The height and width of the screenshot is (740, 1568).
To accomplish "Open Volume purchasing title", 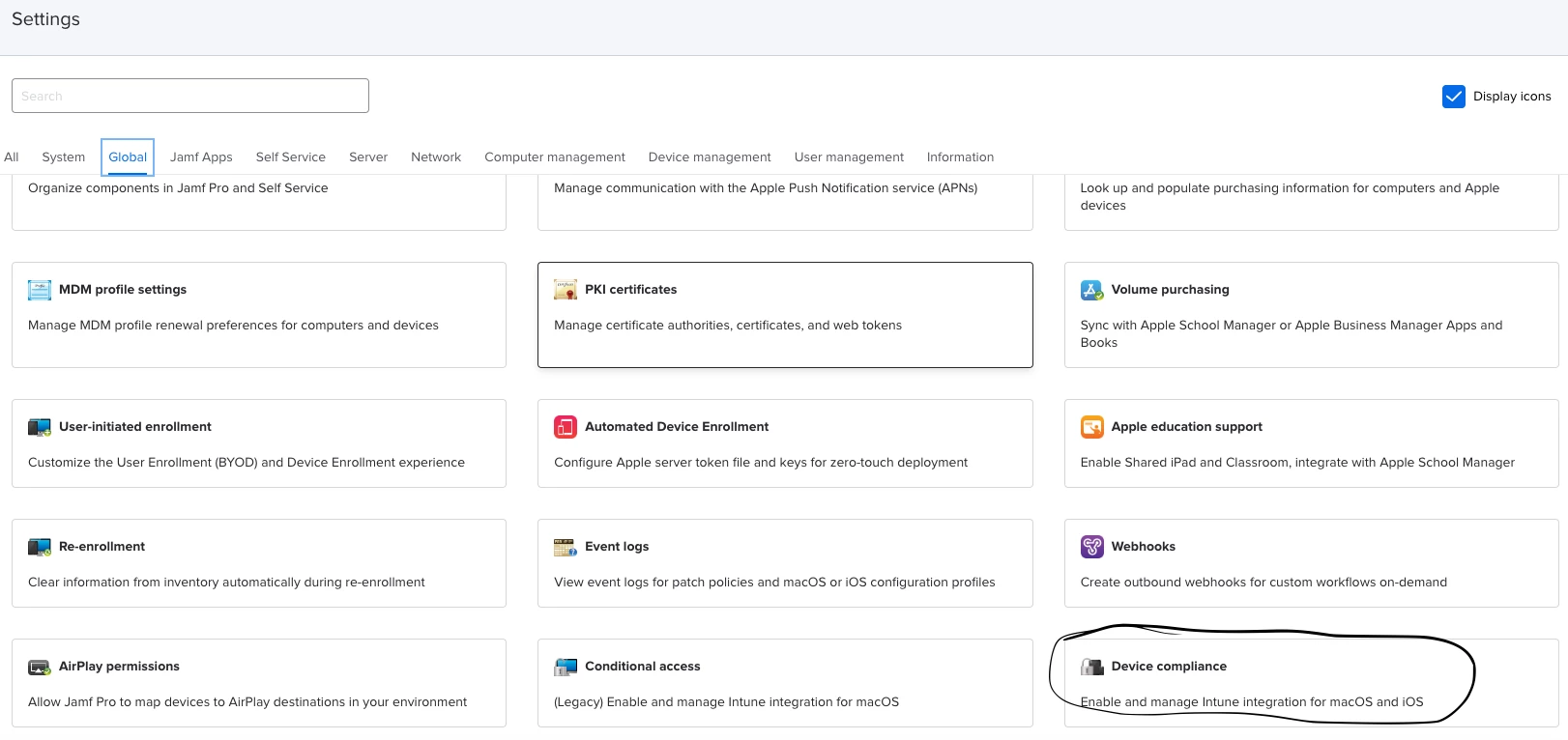I will point(1170,290).
